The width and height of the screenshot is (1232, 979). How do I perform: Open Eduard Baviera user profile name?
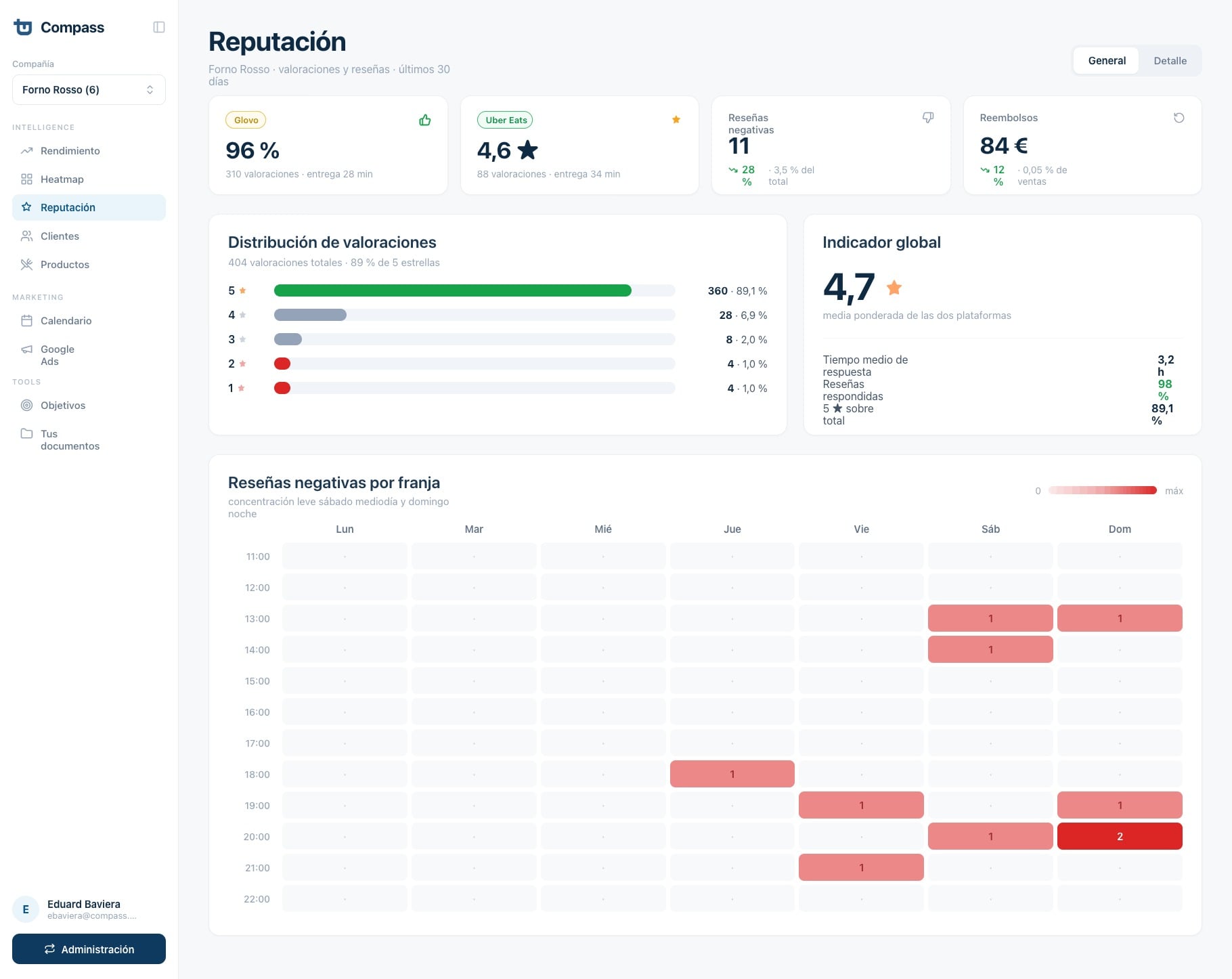tap(84, 905)
